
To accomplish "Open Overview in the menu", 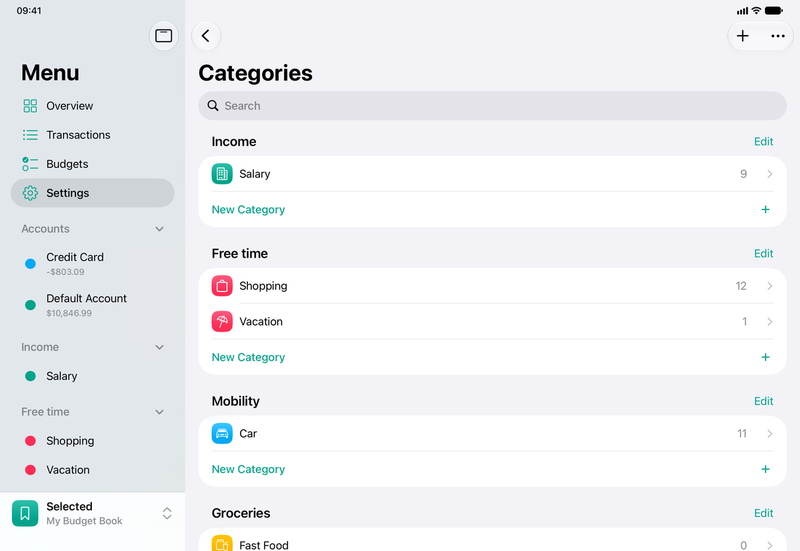I will [x=92, y=106].
